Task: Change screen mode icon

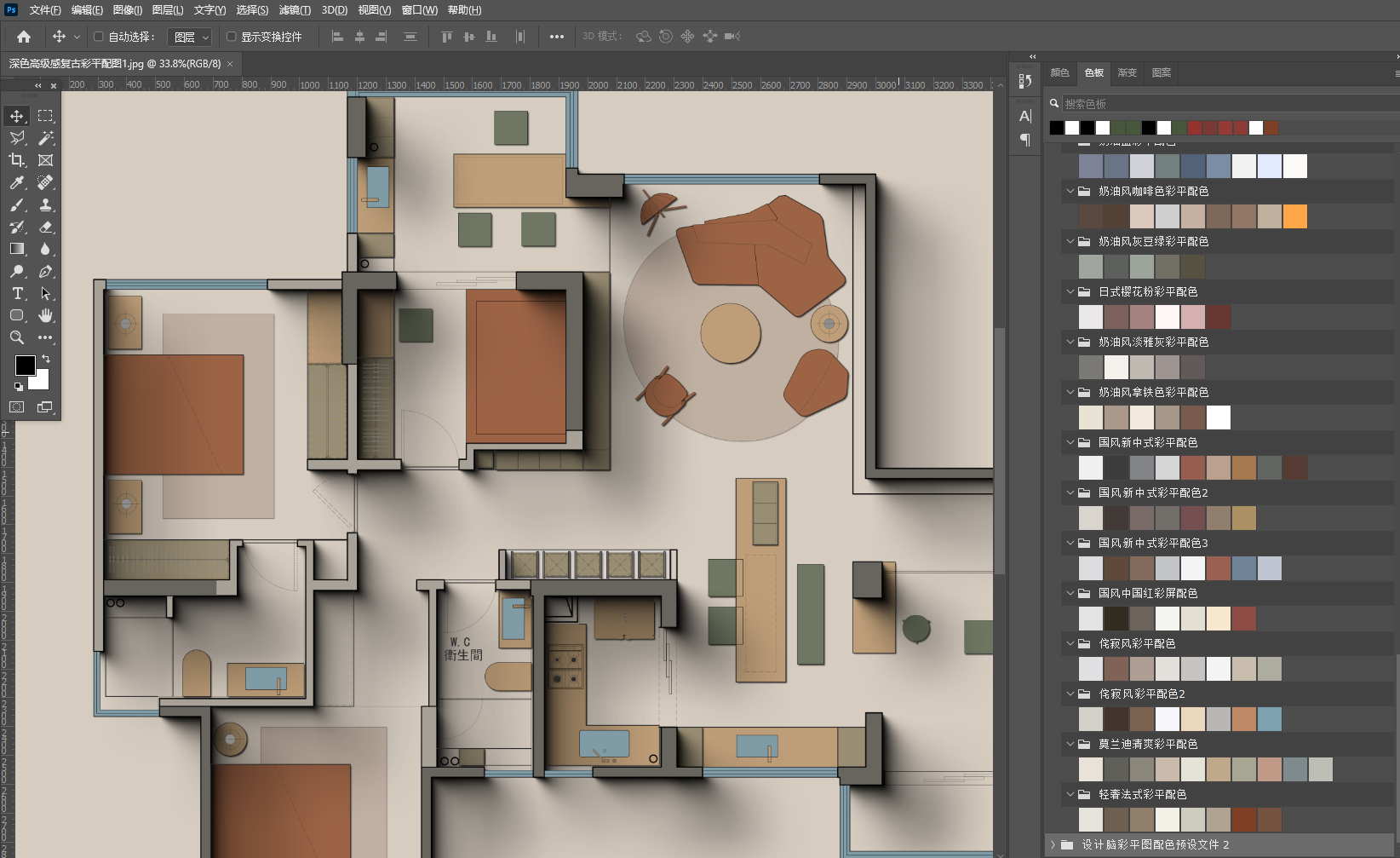Action: pos(45,407)
